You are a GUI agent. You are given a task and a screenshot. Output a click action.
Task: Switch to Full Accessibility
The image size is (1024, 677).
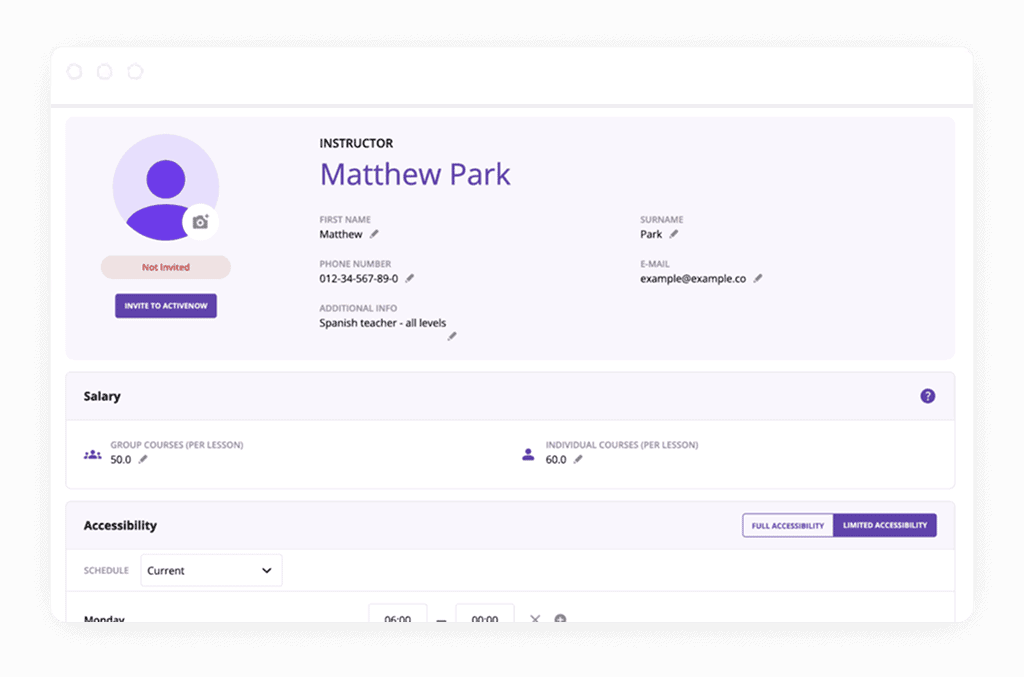(787, 525)
